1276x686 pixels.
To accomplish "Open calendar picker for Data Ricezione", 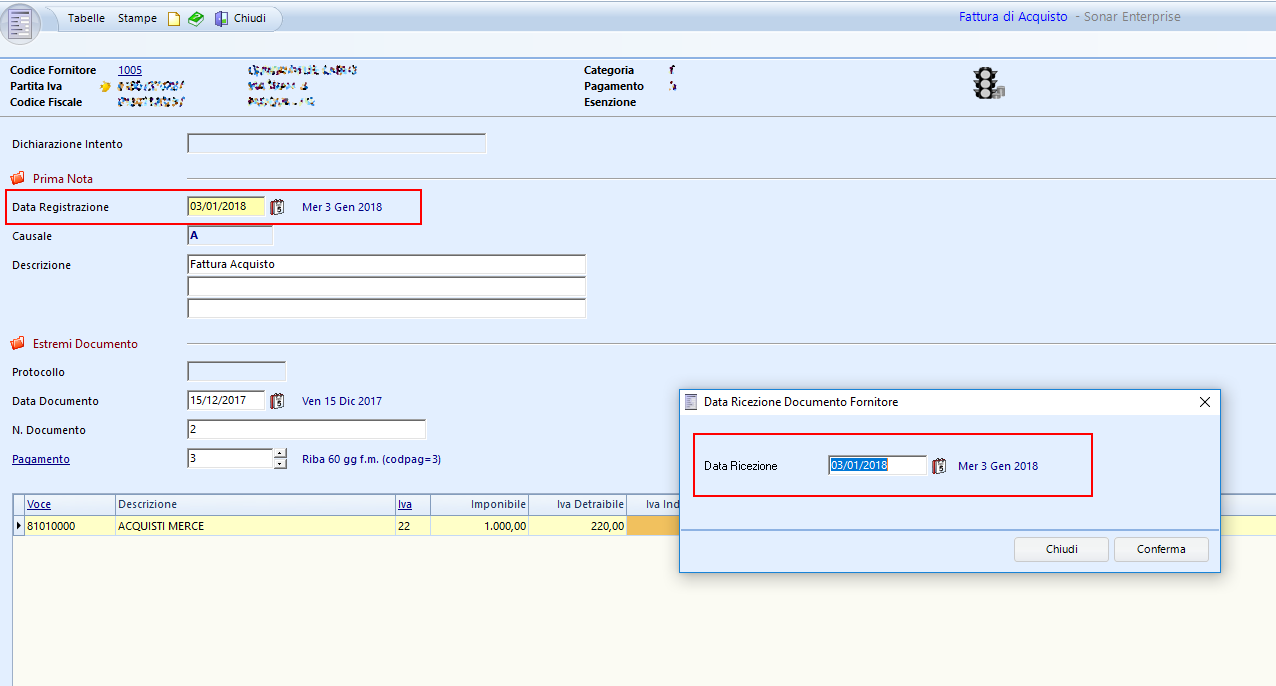I will (x=939, y=466).
